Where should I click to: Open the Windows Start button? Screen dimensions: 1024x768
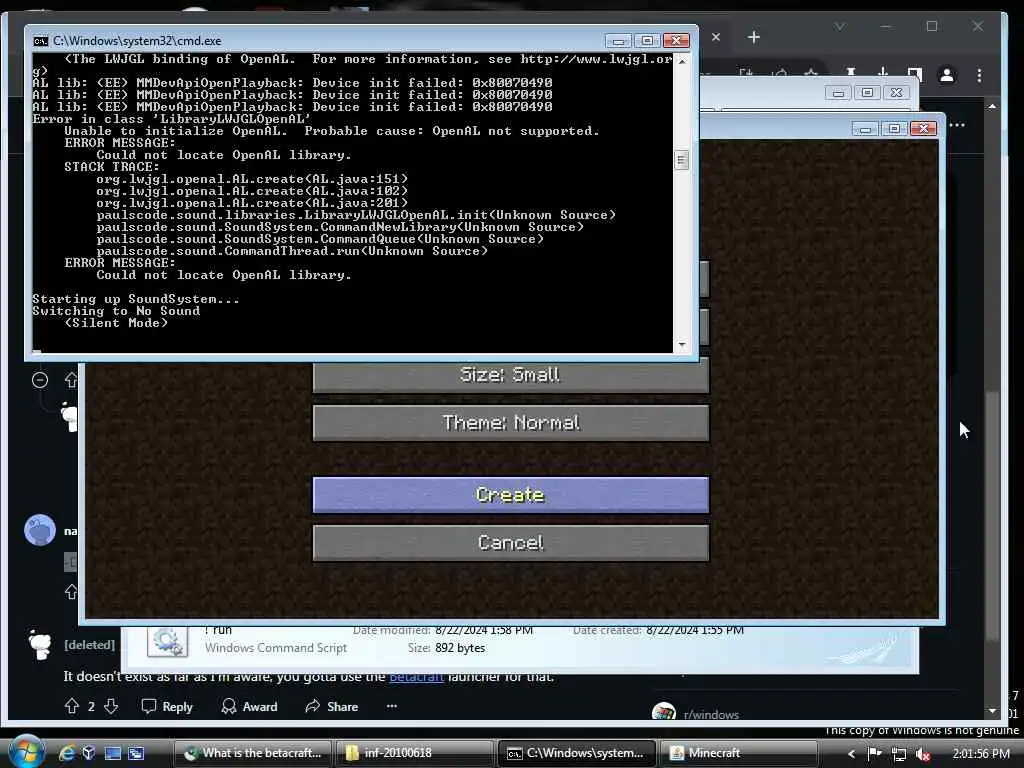tap(26, 751)
